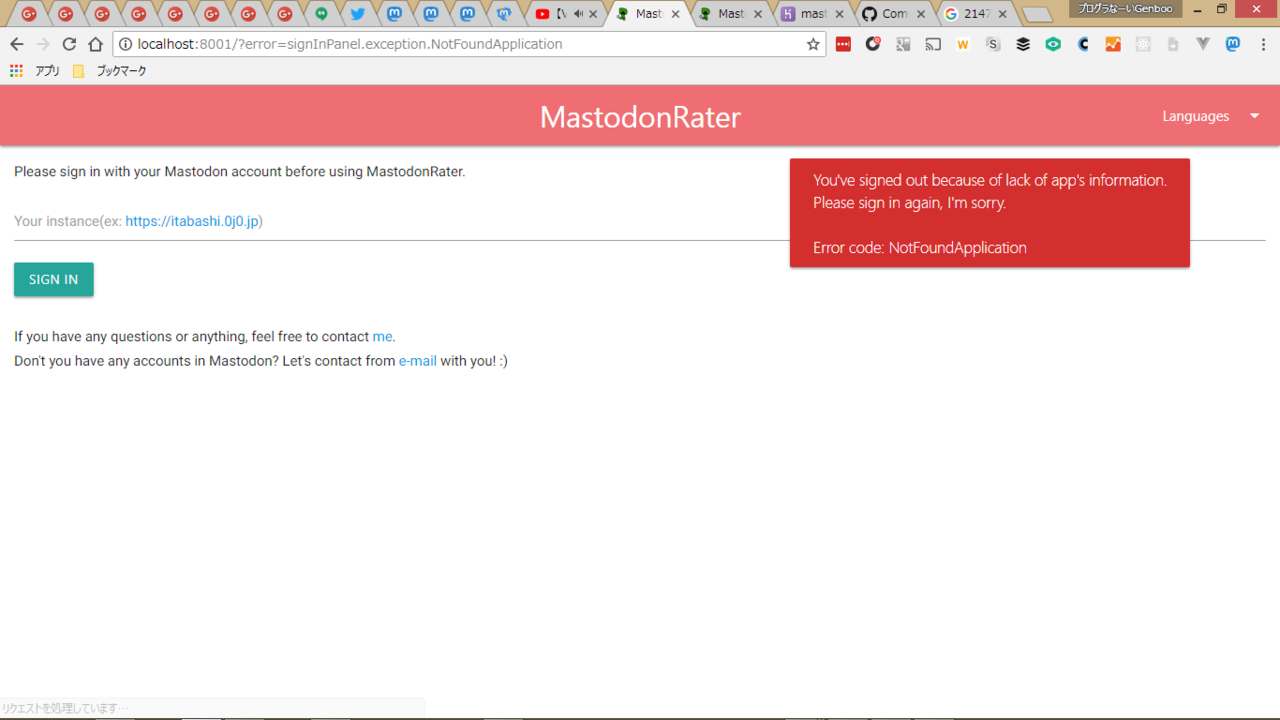Click the 'me' contact link

click(x=382, y=337)
